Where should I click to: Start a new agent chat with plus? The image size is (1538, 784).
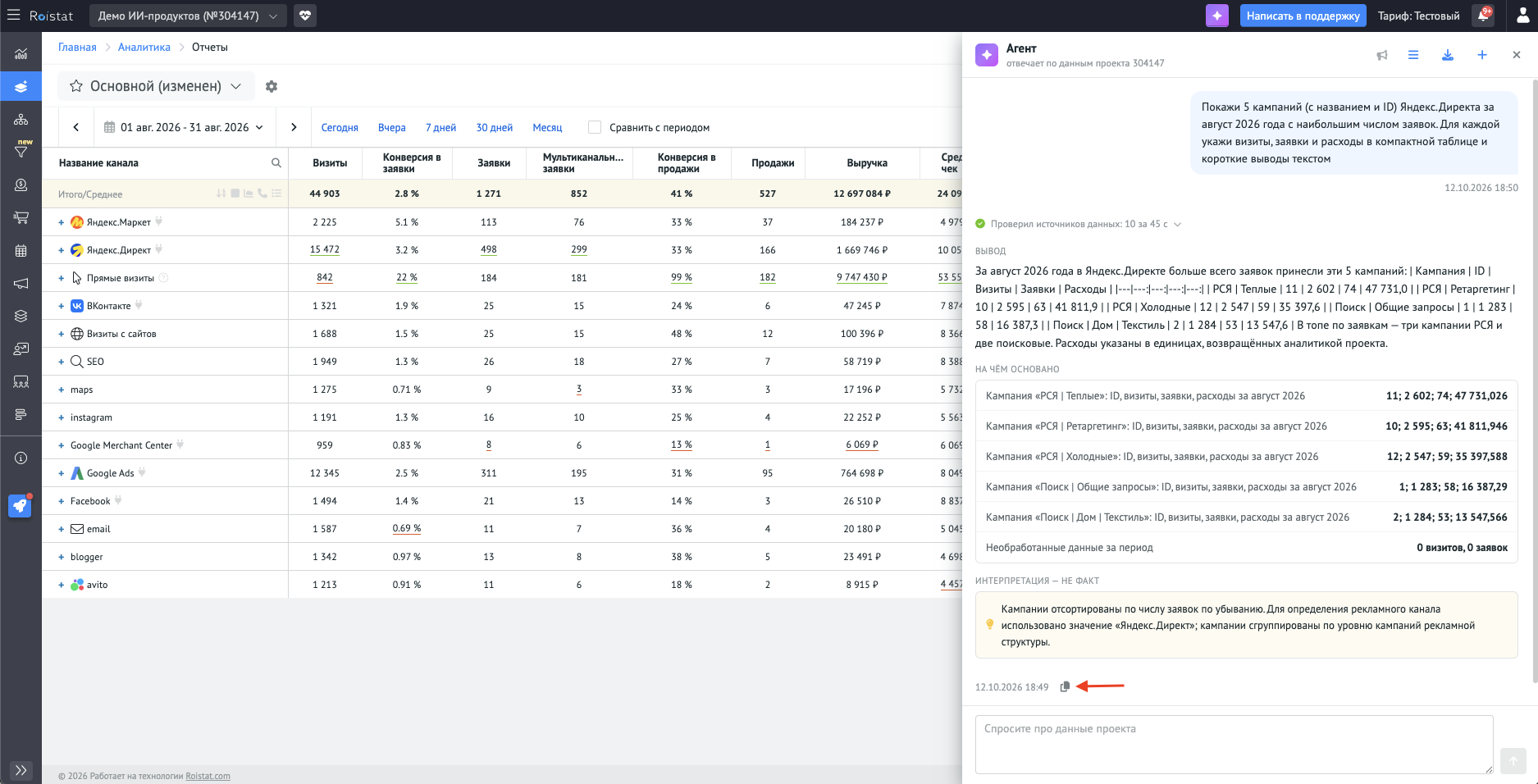point(1482,55)
